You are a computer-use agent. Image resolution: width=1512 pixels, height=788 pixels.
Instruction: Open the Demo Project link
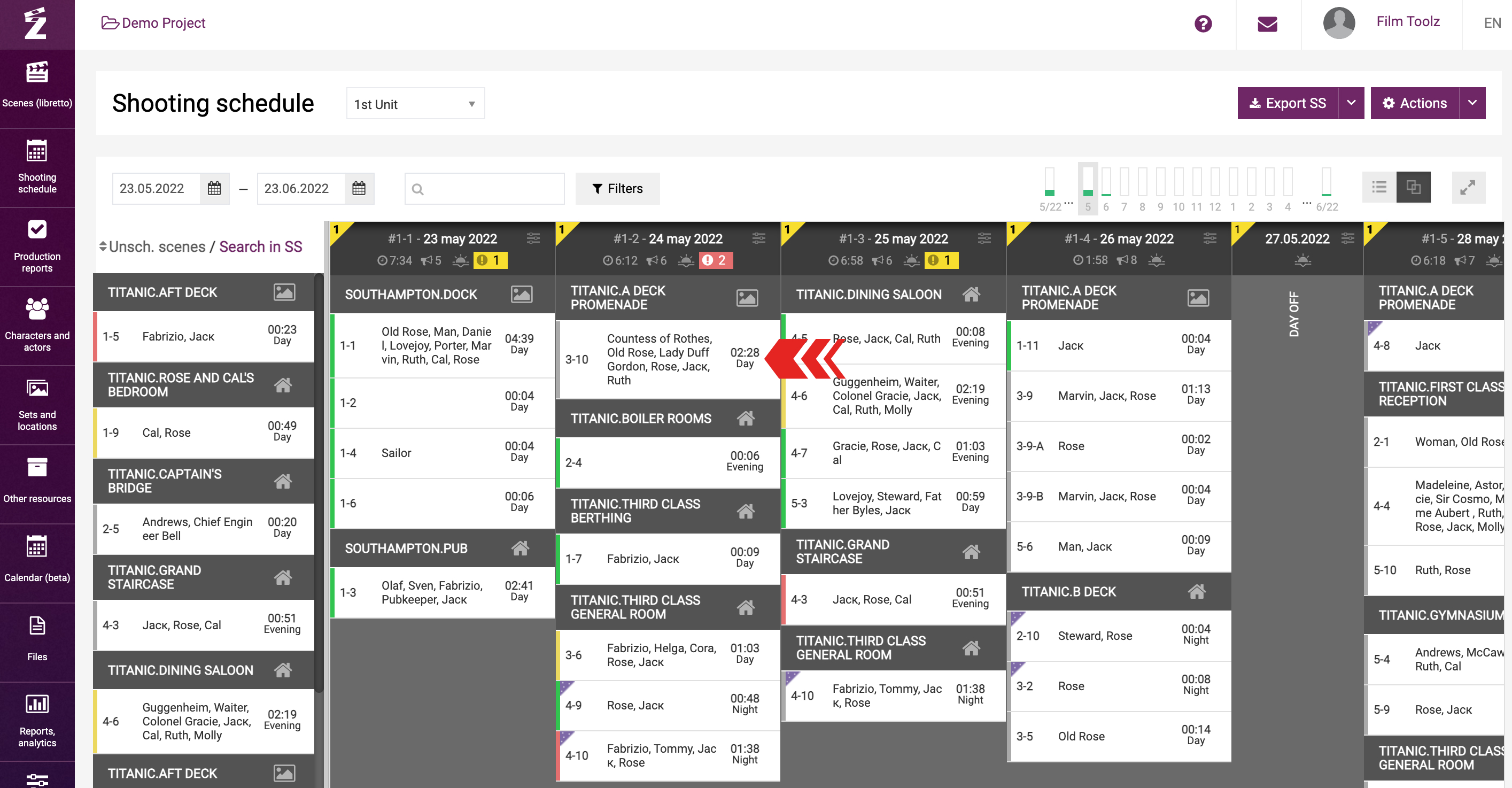click(153, 23)
